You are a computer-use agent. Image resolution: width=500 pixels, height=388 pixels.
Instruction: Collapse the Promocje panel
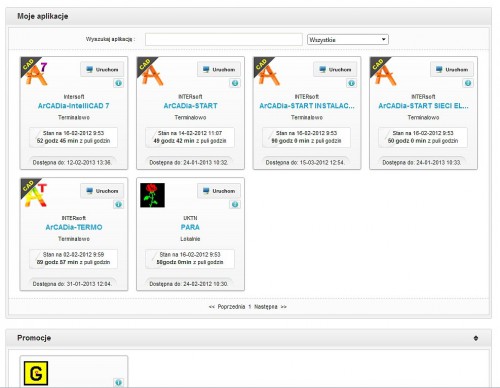[476, 338]
